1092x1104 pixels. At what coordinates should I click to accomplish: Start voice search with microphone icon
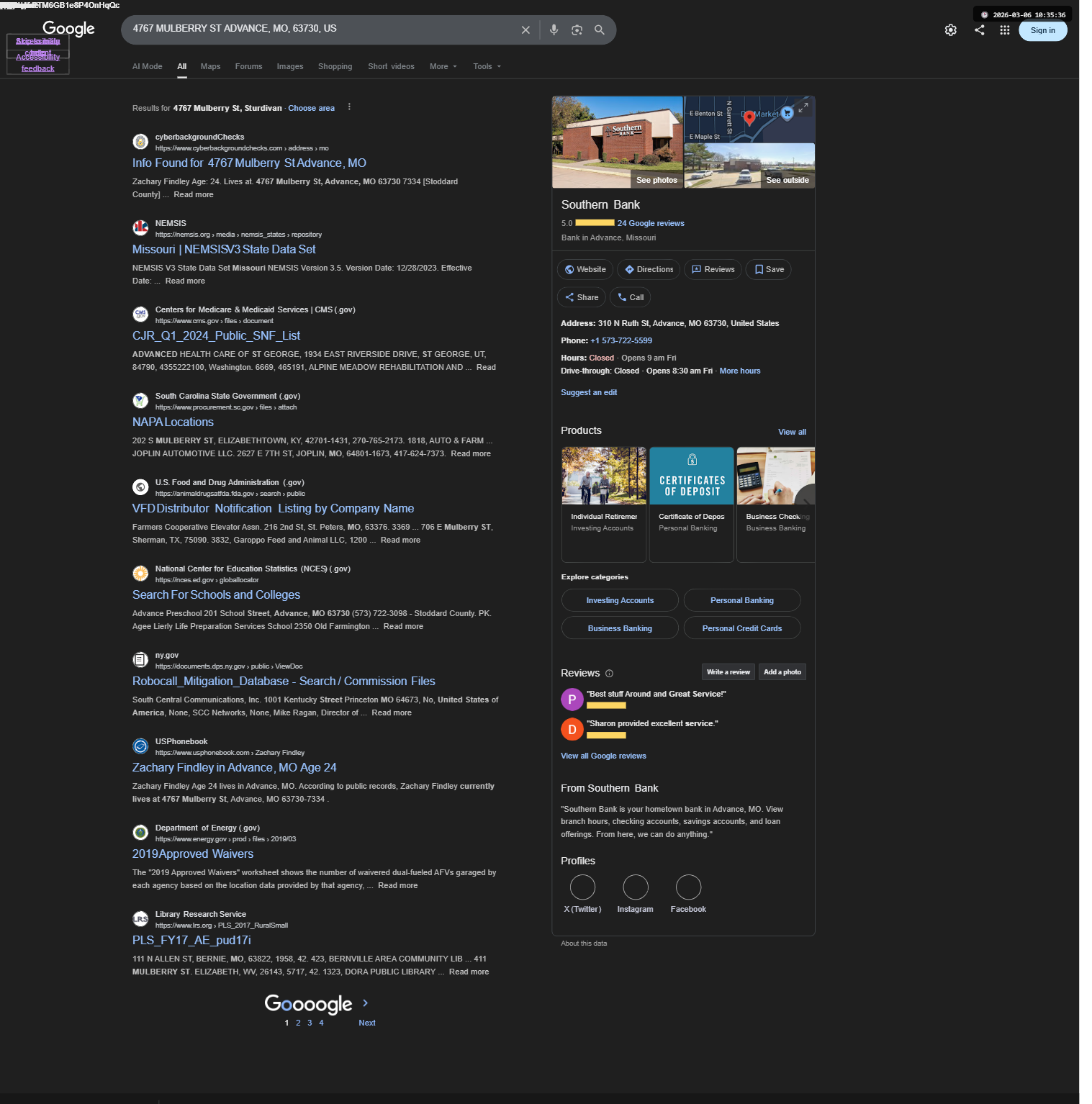(554, 30)
